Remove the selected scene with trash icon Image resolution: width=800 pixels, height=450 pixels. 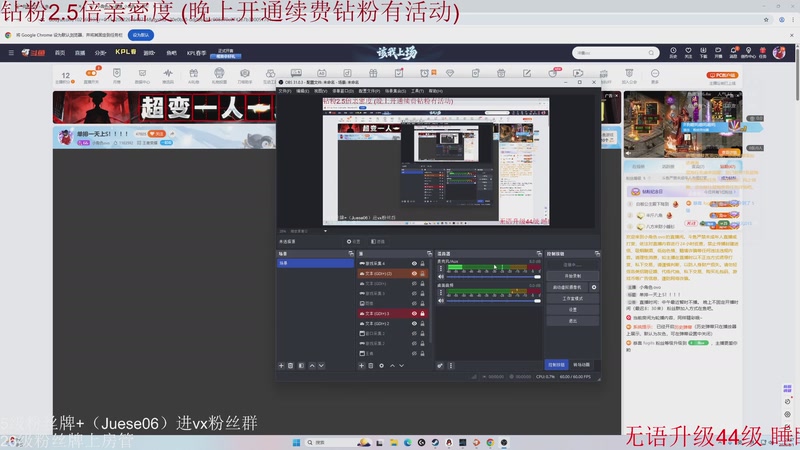291,366
